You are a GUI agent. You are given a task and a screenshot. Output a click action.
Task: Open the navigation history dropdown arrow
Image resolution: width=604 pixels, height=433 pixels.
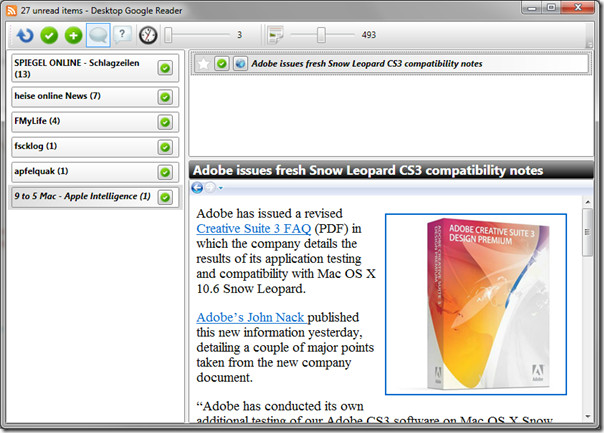tap(221, 188)
